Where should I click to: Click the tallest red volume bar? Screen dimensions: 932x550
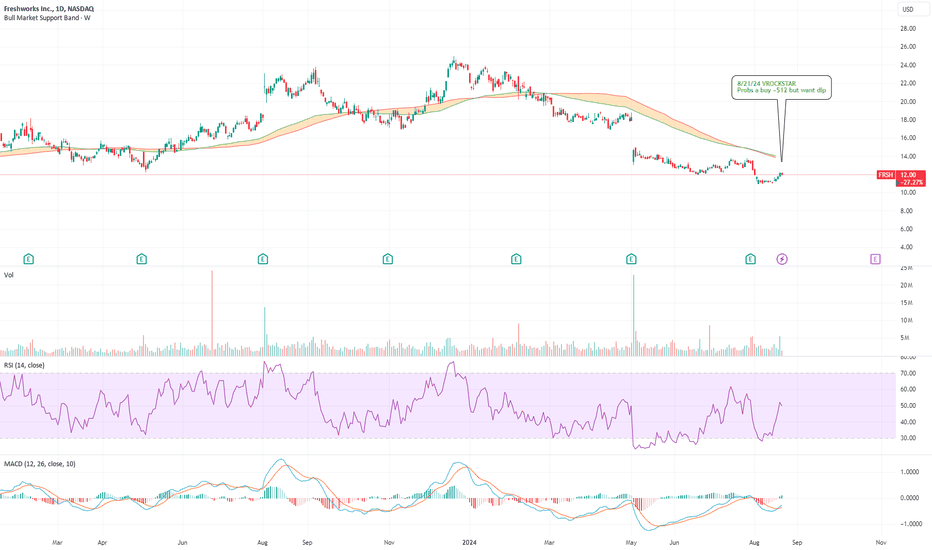point(212,313)
